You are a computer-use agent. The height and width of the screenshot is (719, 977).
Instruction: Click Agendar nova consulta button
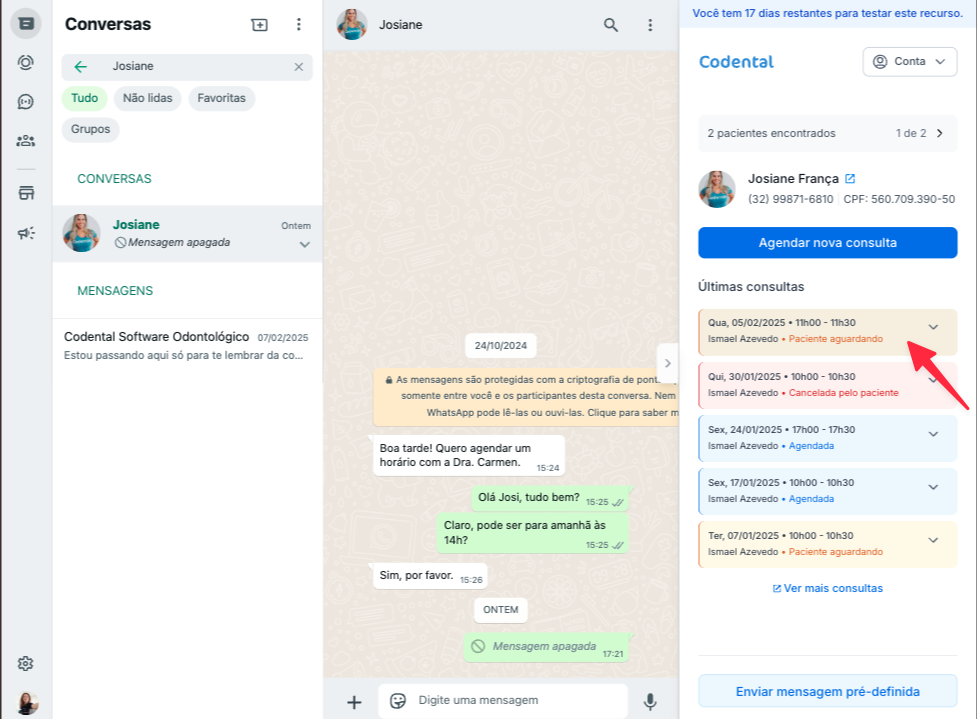click(827, 243)
